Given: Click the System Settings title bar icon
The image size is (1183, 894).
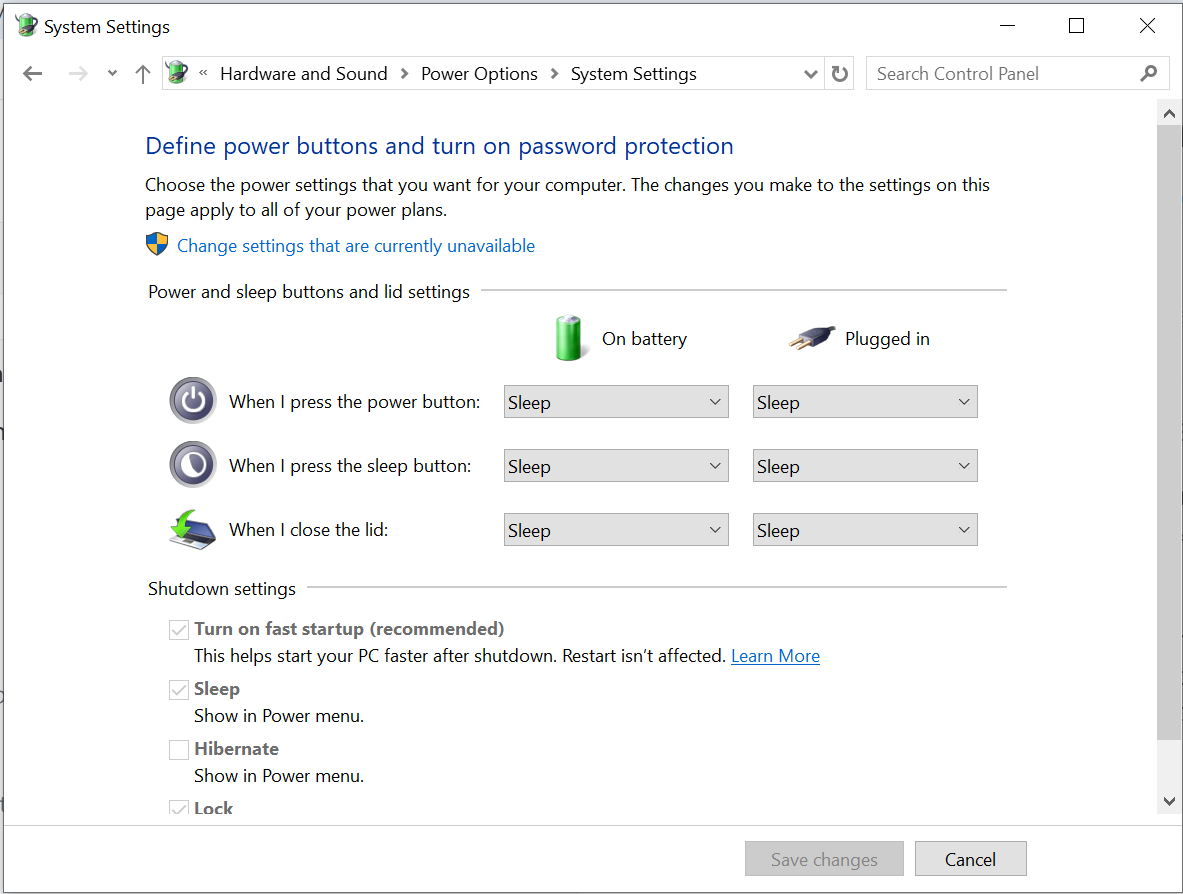Looking at the screenshot, I should 26,26.
